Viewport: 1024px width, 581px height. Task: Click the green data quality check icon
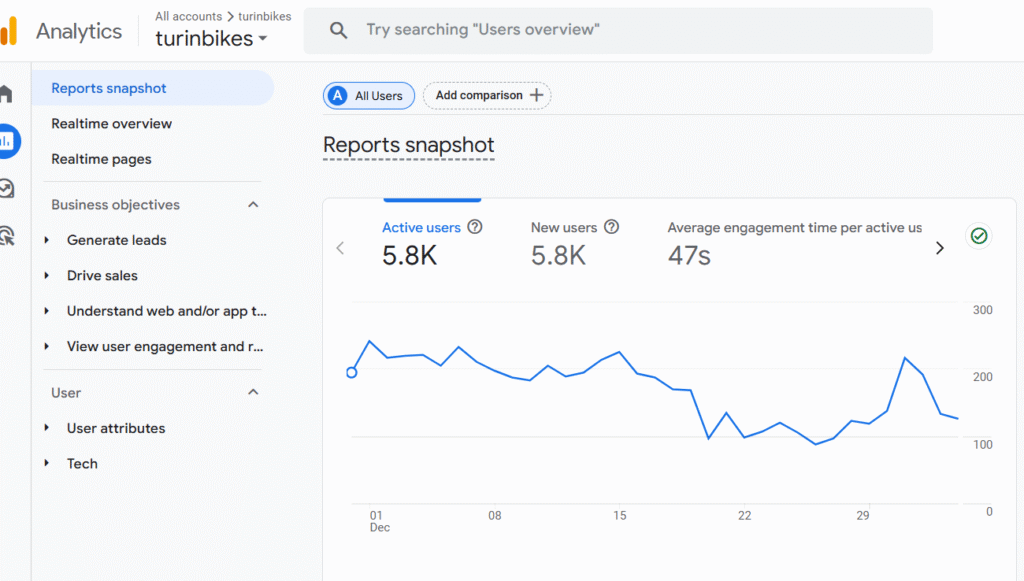tap(979, 236)
